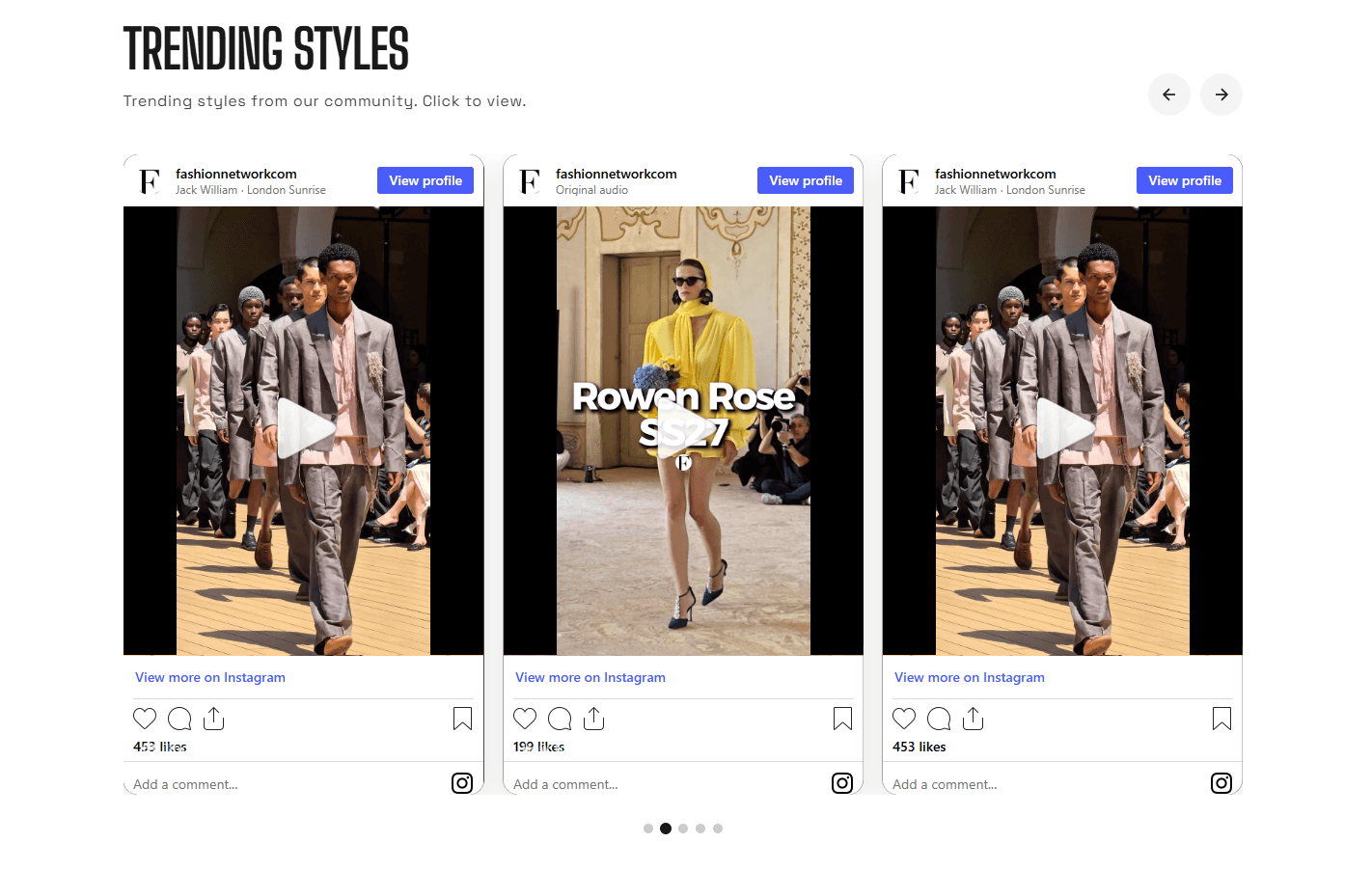The width and height of the screenshot is (1372, 870).
Task: Click 'Add a comment...' on the 199 likes card
Action: (565, 784)
